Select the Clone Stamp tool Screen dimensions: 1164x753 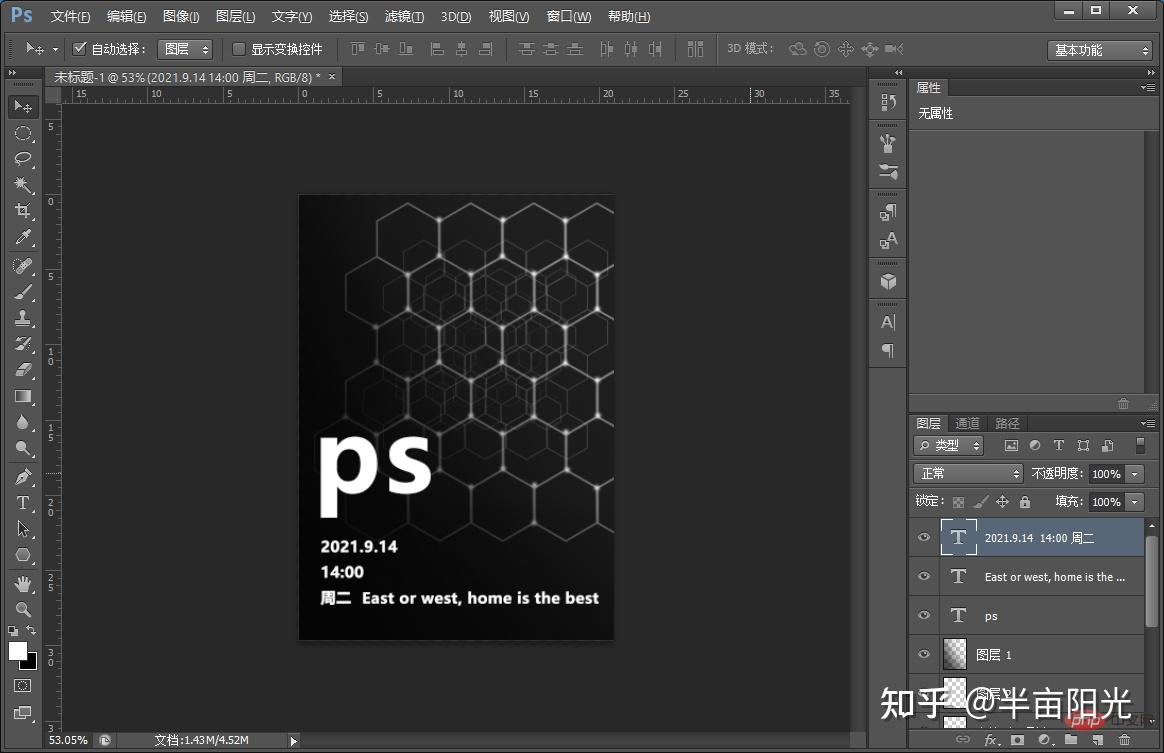point(23,318)
